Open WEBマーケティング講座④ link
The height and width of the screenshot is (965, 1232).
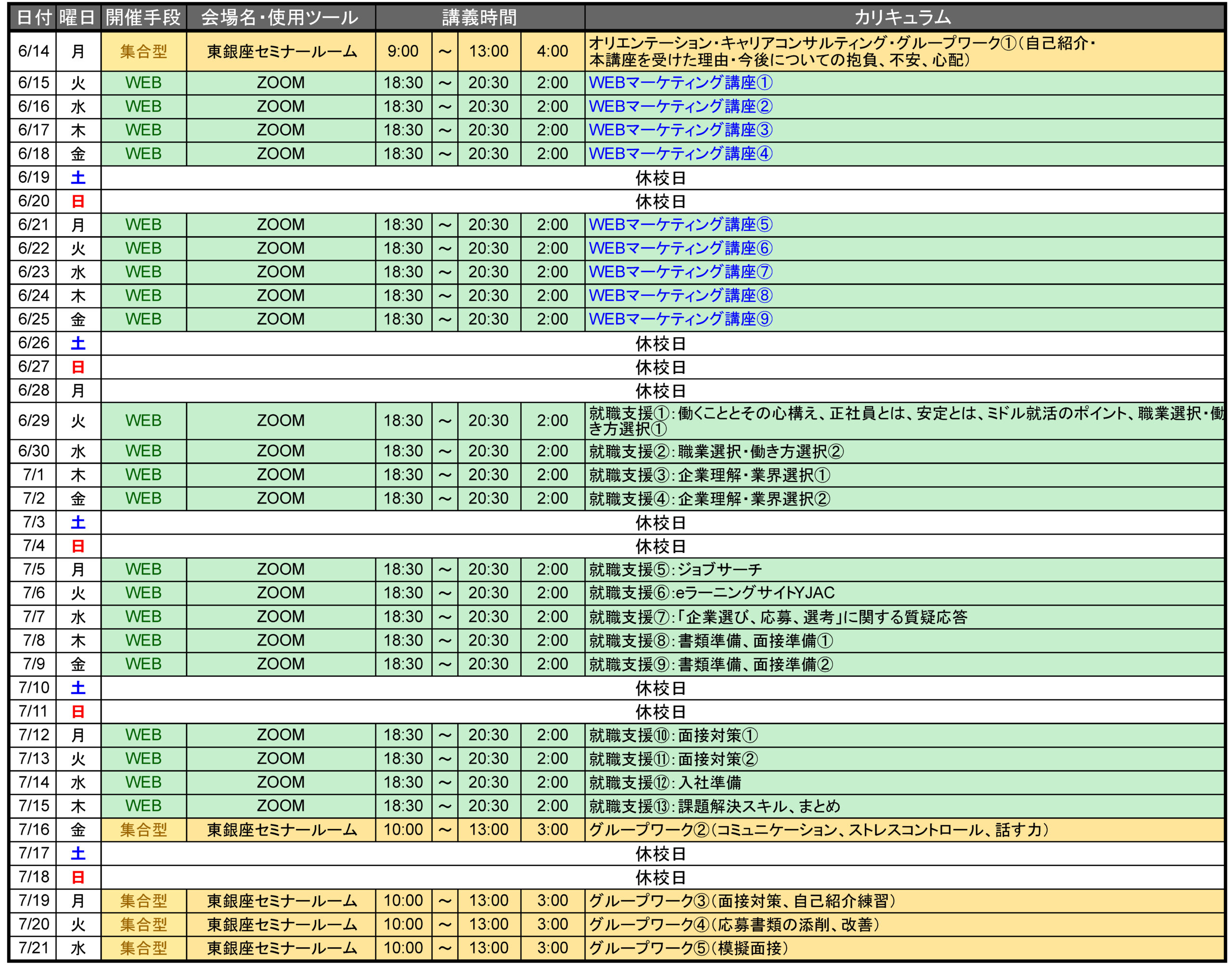click(680, 153)
